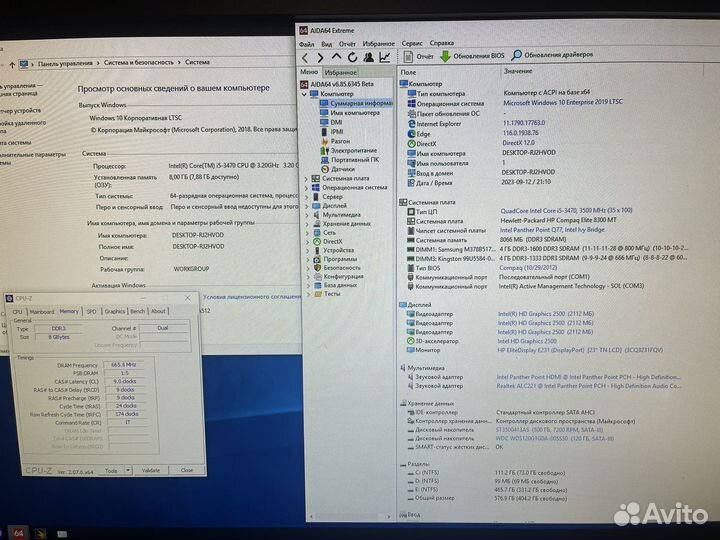Click the Validate button in CPU-Z
The width and height of the screenshot is (720, 540).
pos(151,471)
